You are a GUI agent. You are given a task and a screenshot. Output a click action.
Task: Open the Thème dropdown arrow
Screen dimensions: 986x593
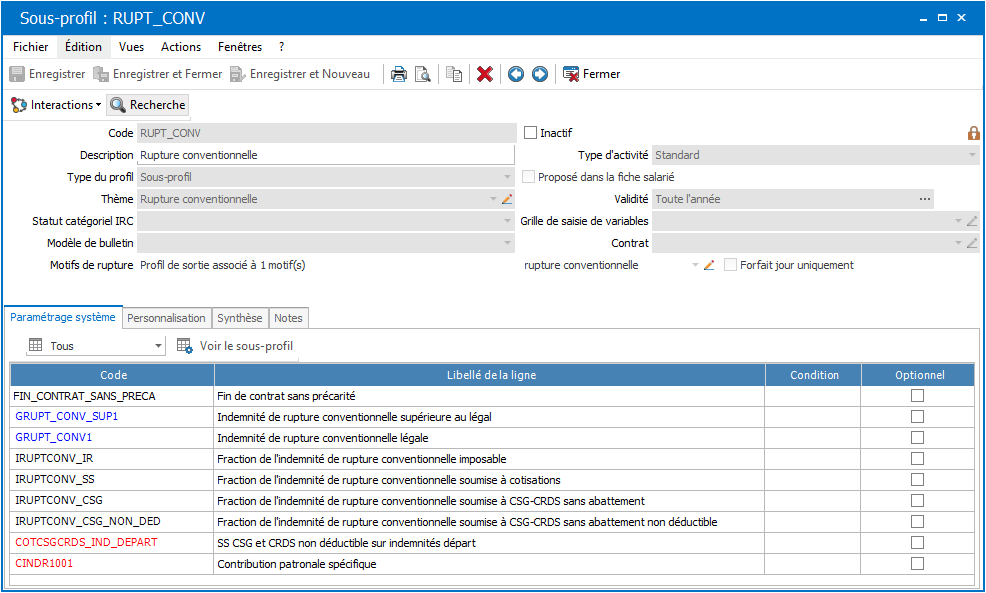(494, 199)
